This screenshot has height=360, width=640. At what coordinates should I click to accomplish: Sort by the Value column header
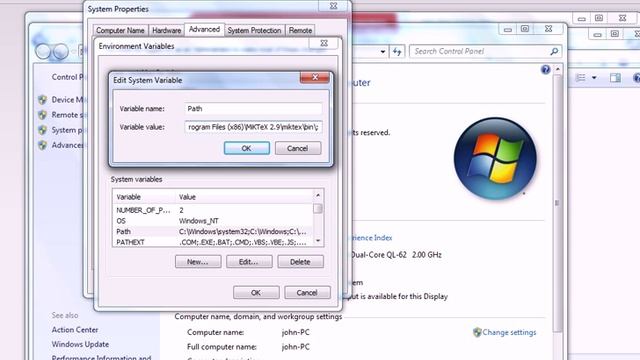click(x=244, y=197)
